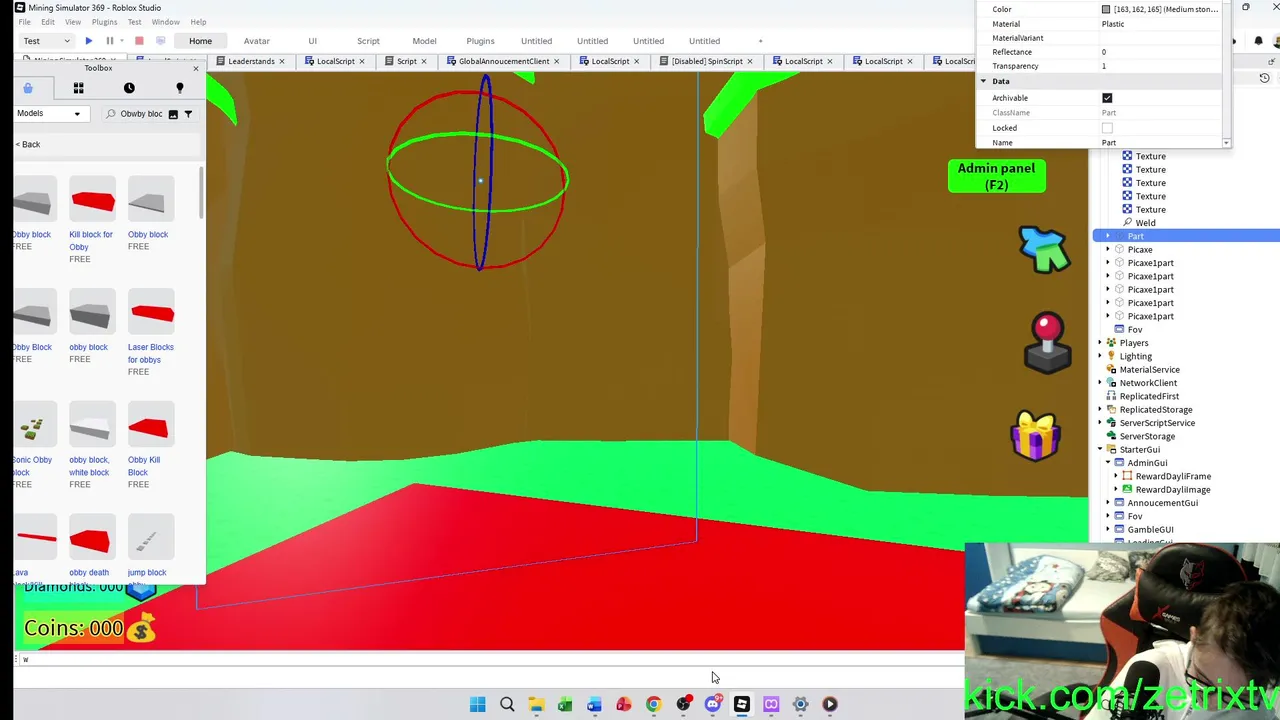
Task: Open the Test mode dropdown
Action: (47, 41)
